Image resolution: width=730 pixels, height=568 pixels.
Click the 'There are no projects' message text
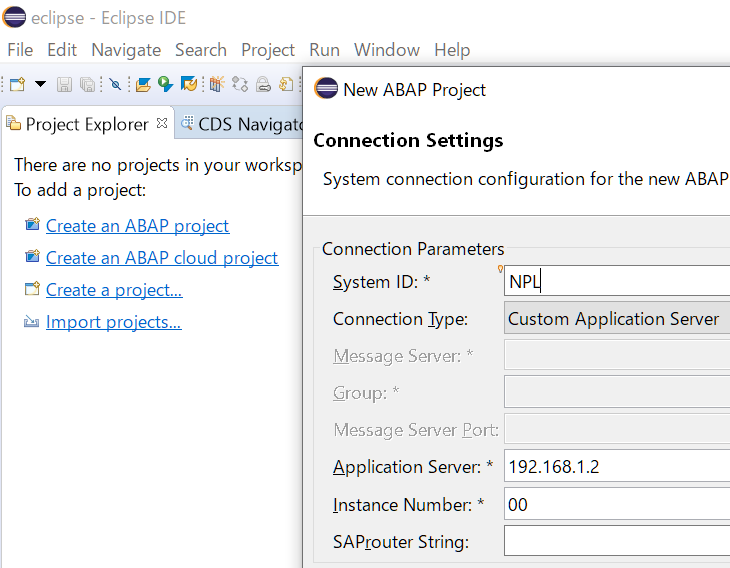(158, 165)
